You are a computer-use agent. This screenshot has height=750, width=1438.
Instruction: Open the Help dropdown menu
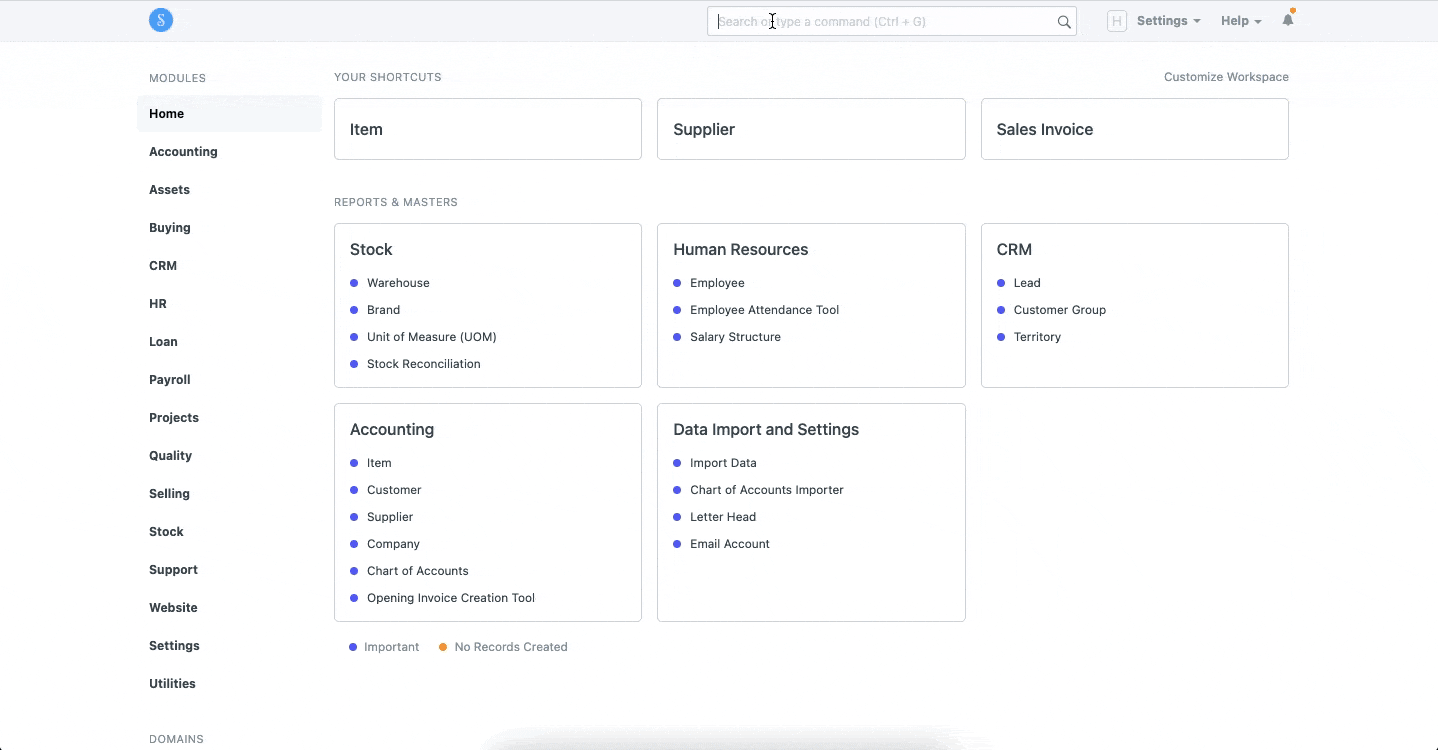(x=1240, y=21)
